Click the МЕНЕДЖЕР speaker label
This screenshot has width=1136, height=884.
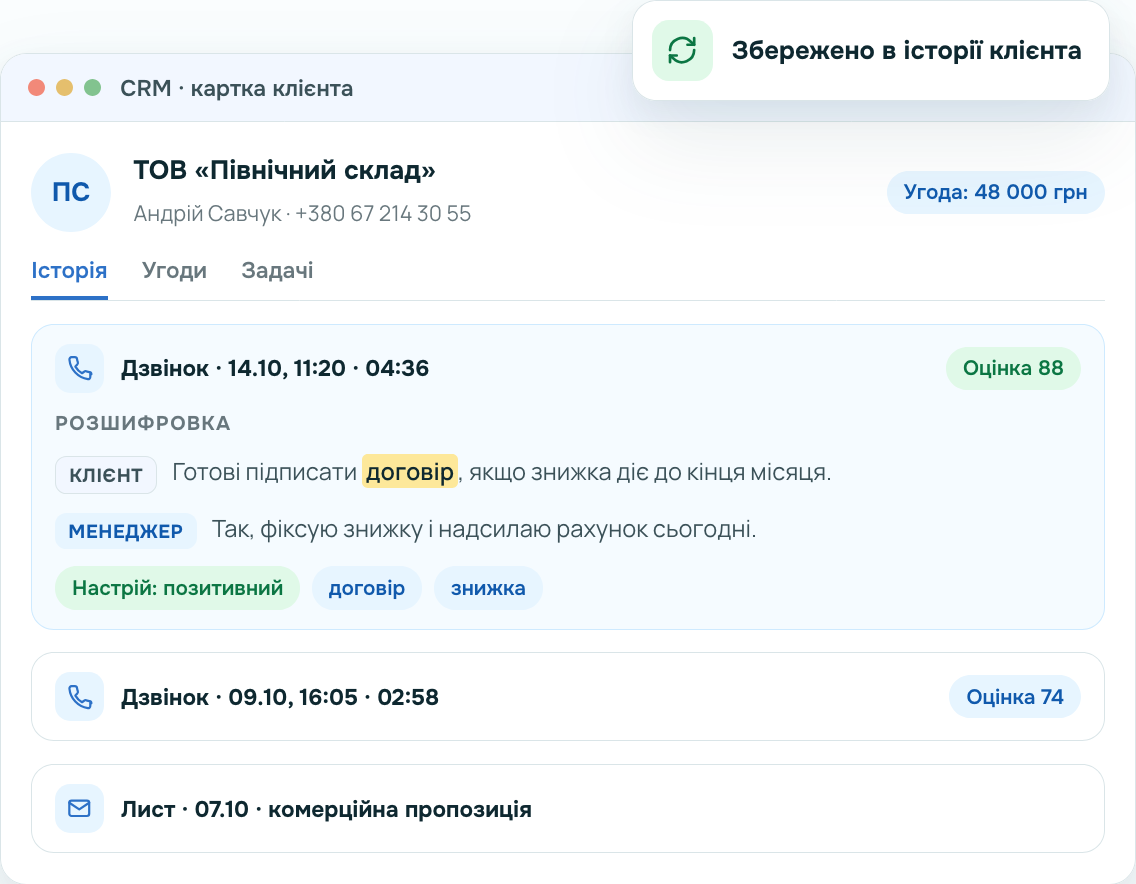pos(126,531)
